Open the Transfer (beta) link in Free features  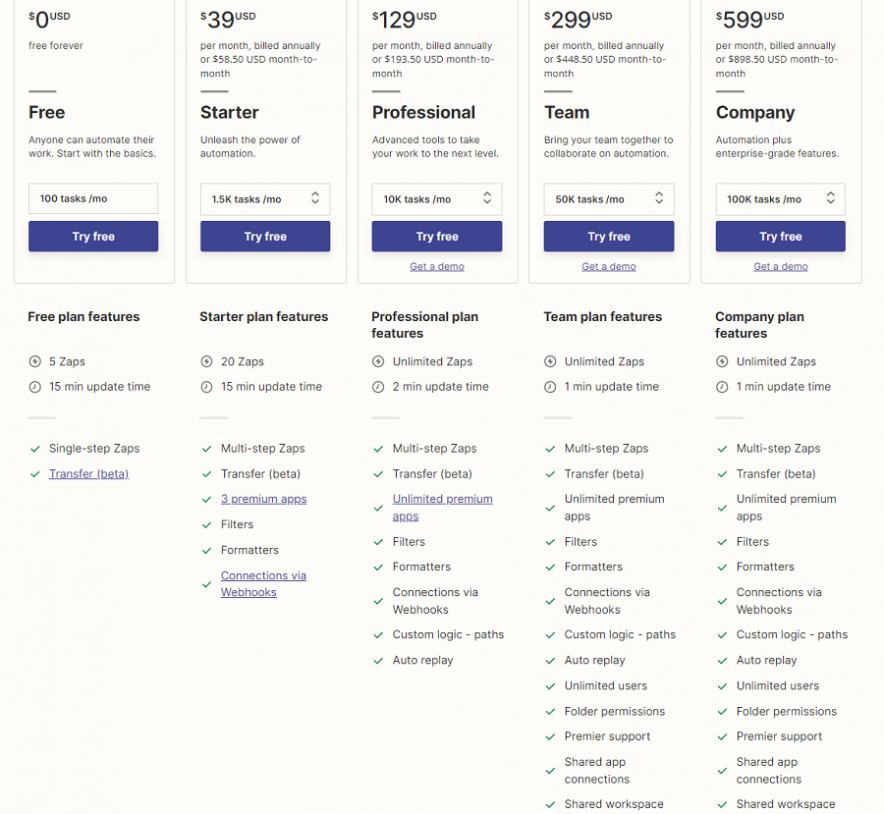point(89,474)
